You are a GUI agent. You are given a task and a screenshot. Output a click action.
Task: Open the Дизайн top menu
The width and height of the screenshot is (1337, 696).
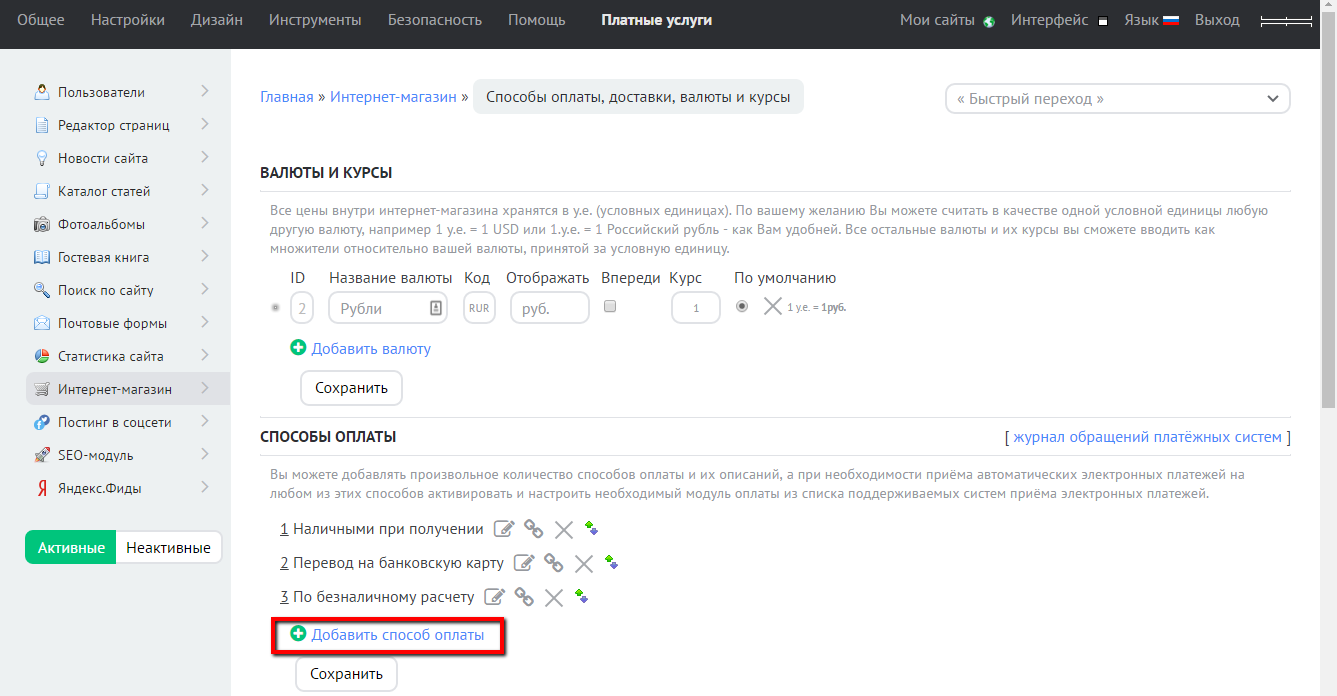217,20
